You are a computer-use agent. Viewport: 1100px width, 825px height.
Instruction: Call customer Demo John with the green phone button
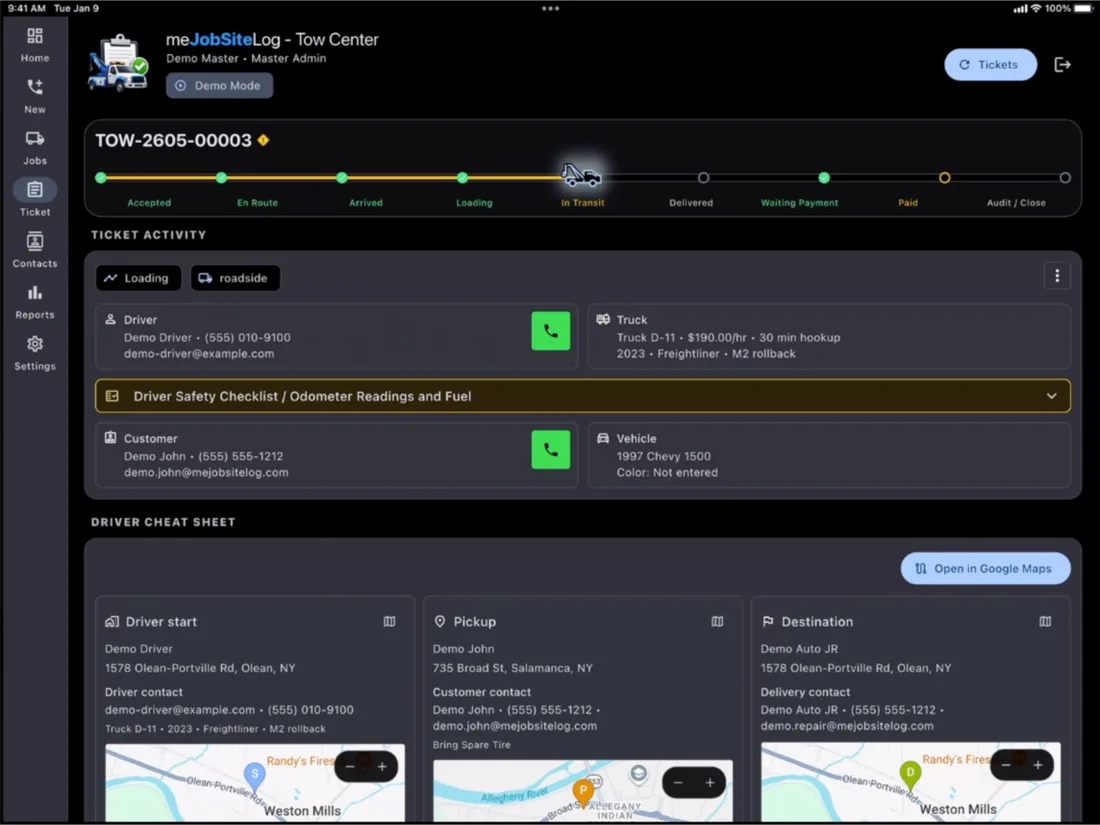click(x=551, y=450)
